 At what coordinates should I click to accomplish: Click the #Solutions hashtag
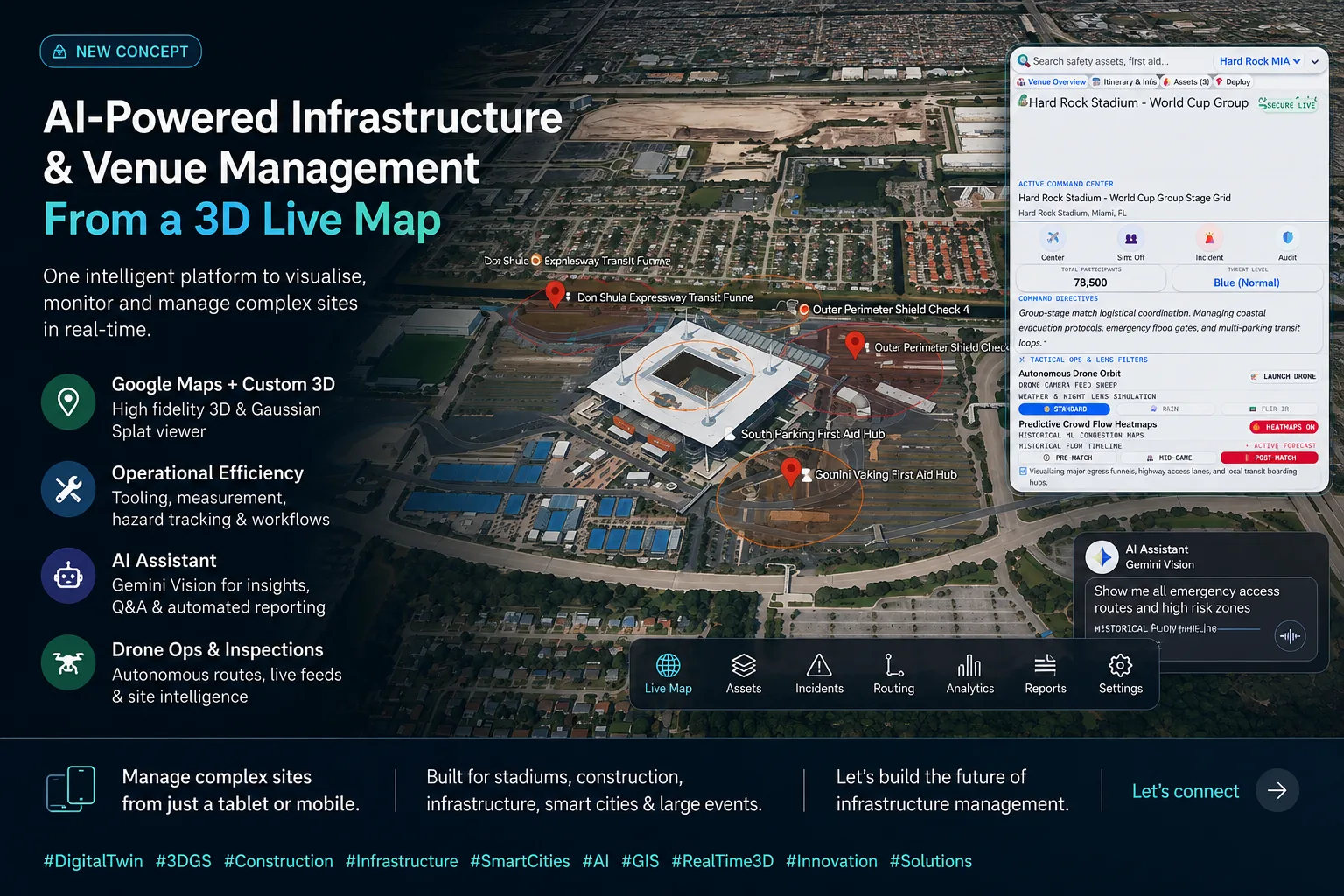tap(931, 861)
